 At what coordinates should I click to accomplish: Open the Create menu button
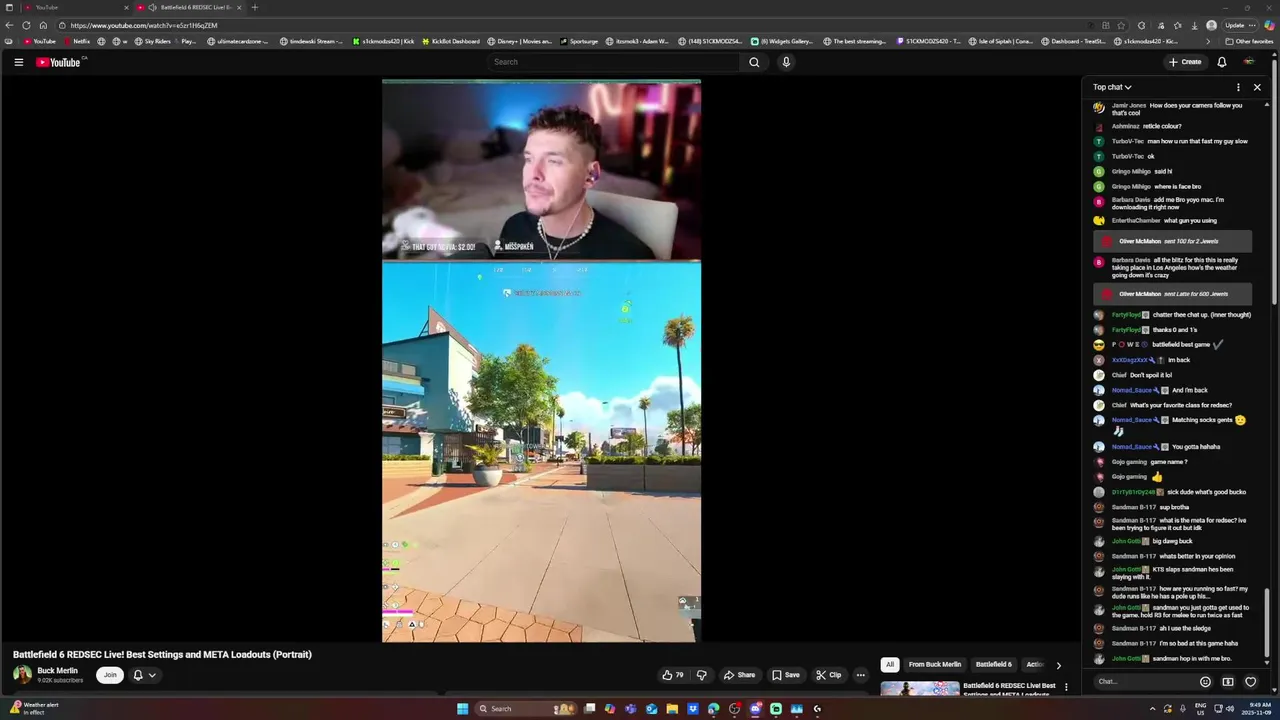click(x=1185, y=62)
